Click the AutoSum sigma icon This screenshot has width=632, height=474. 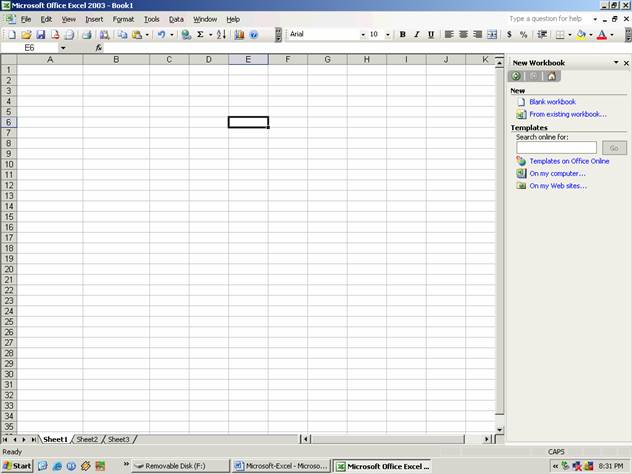pyautogui.click(x=200, y=35)
